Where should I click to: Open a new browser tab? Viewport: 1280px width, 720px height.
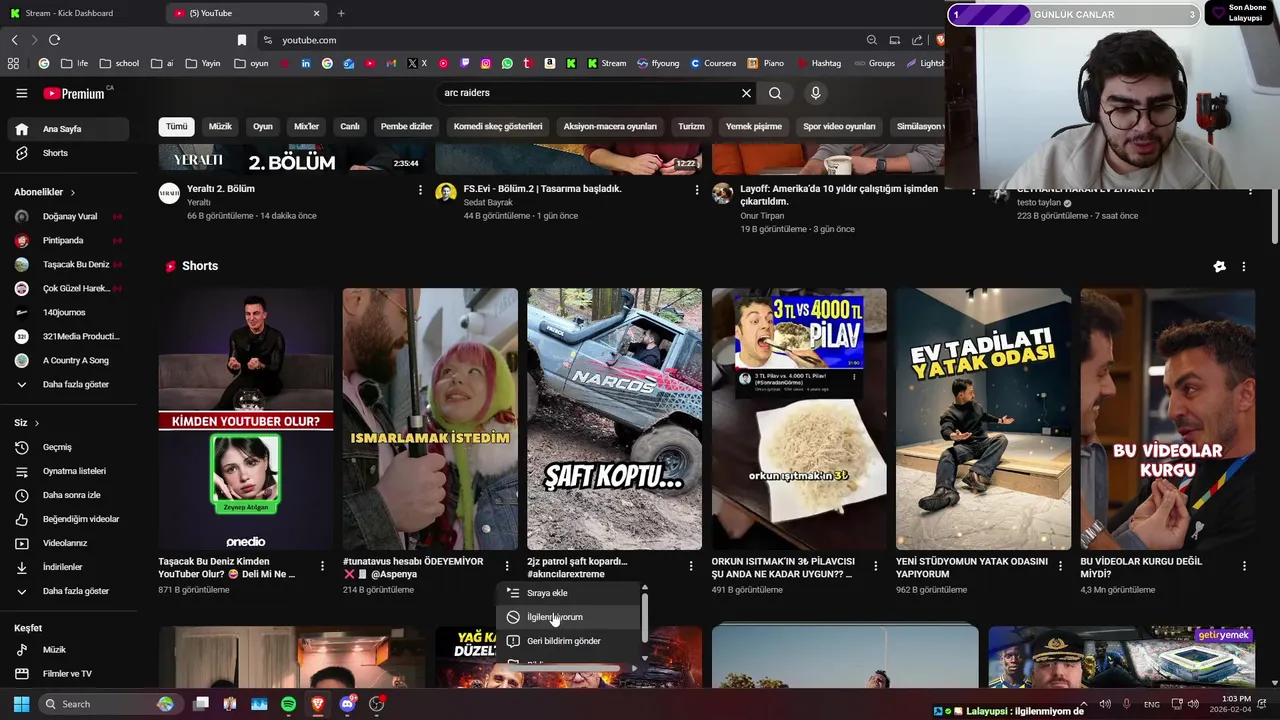[x=341, y=13]
